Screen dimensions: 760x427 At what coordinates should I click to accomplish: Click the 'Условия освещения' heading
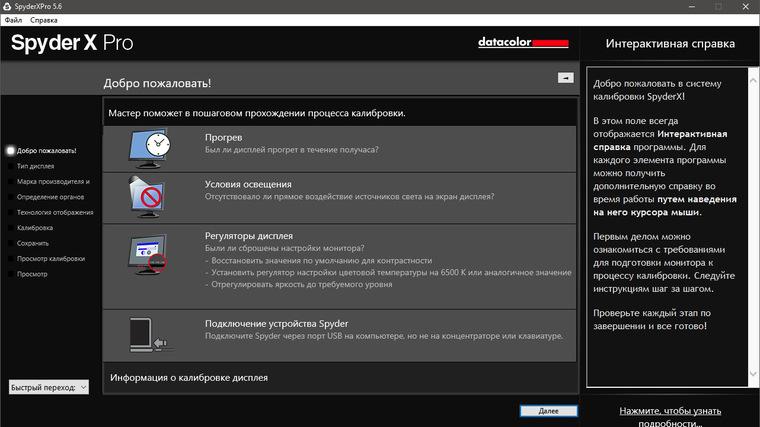pyautogui.click(x=248, y=184)
